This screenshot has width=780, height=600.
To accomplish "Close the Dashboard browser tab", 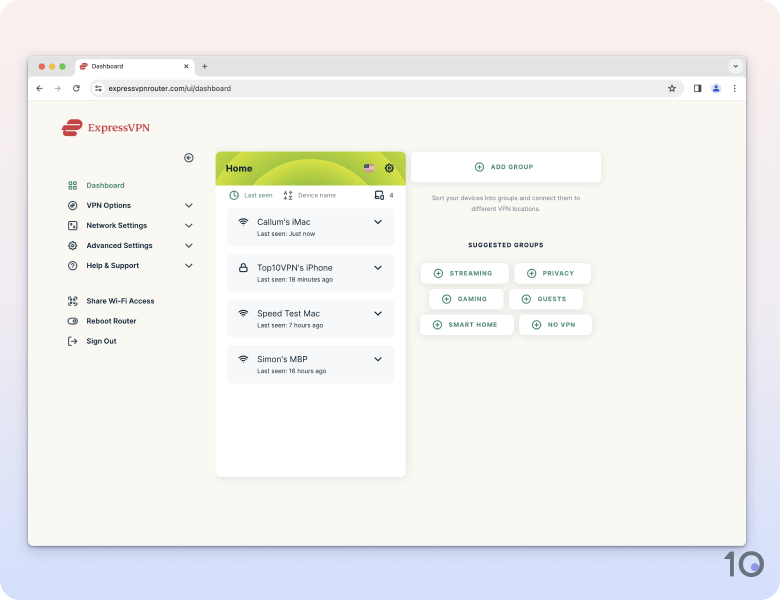I will pos(186,66).
